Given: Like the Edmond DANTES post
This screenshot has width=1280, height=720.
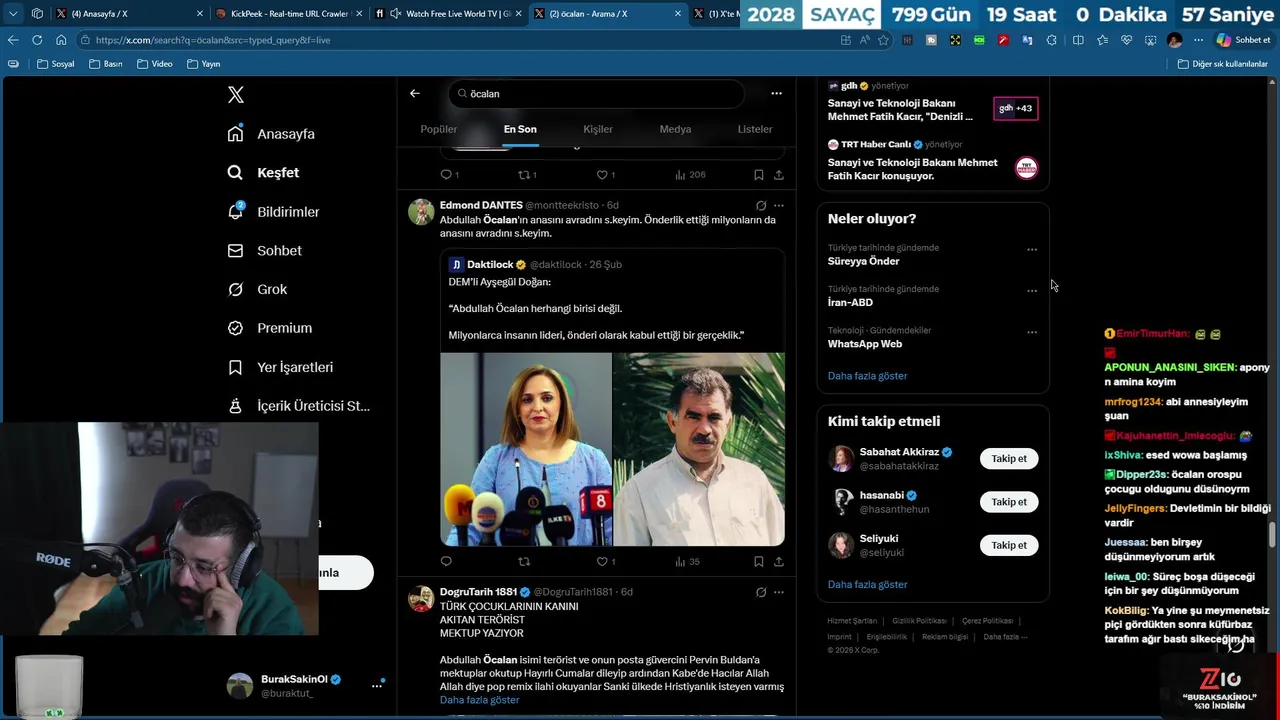Looking at the screenshot, I should pyautogui.click(x=606, y=562).
